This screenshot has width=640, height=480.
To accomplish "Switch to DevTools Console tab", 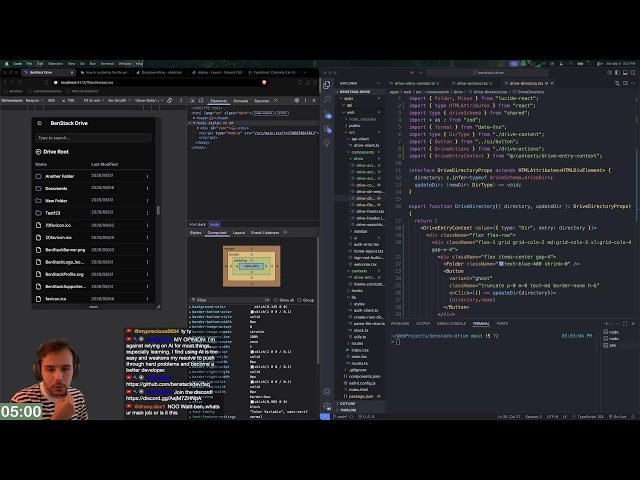I will point(240,101).
